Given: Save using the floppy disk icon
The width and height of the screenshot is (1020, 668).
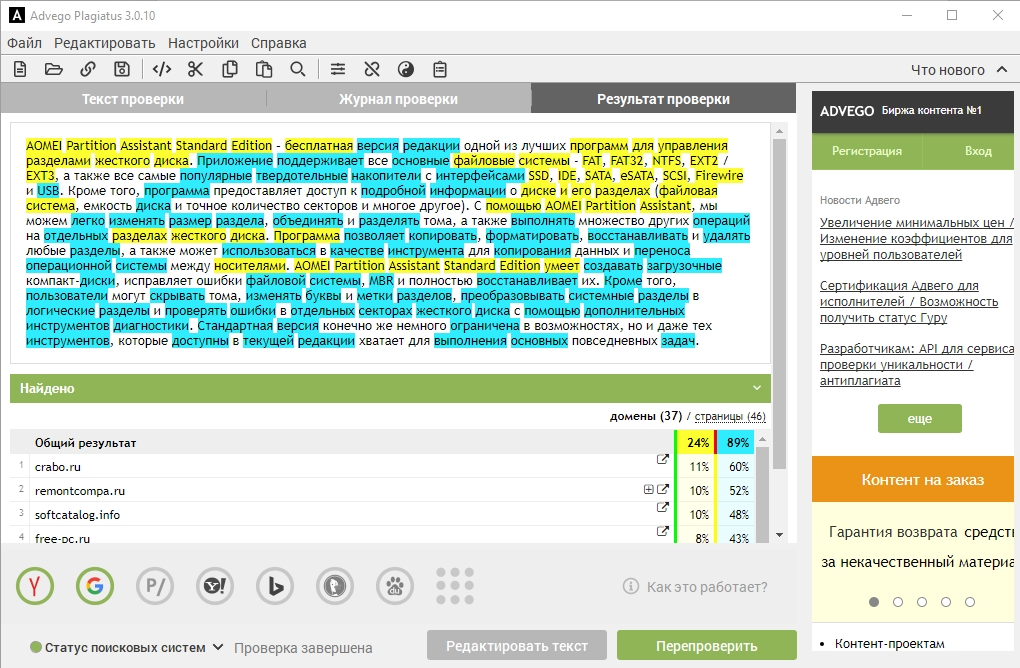Looking at the screenshot, I should [122, 69].
